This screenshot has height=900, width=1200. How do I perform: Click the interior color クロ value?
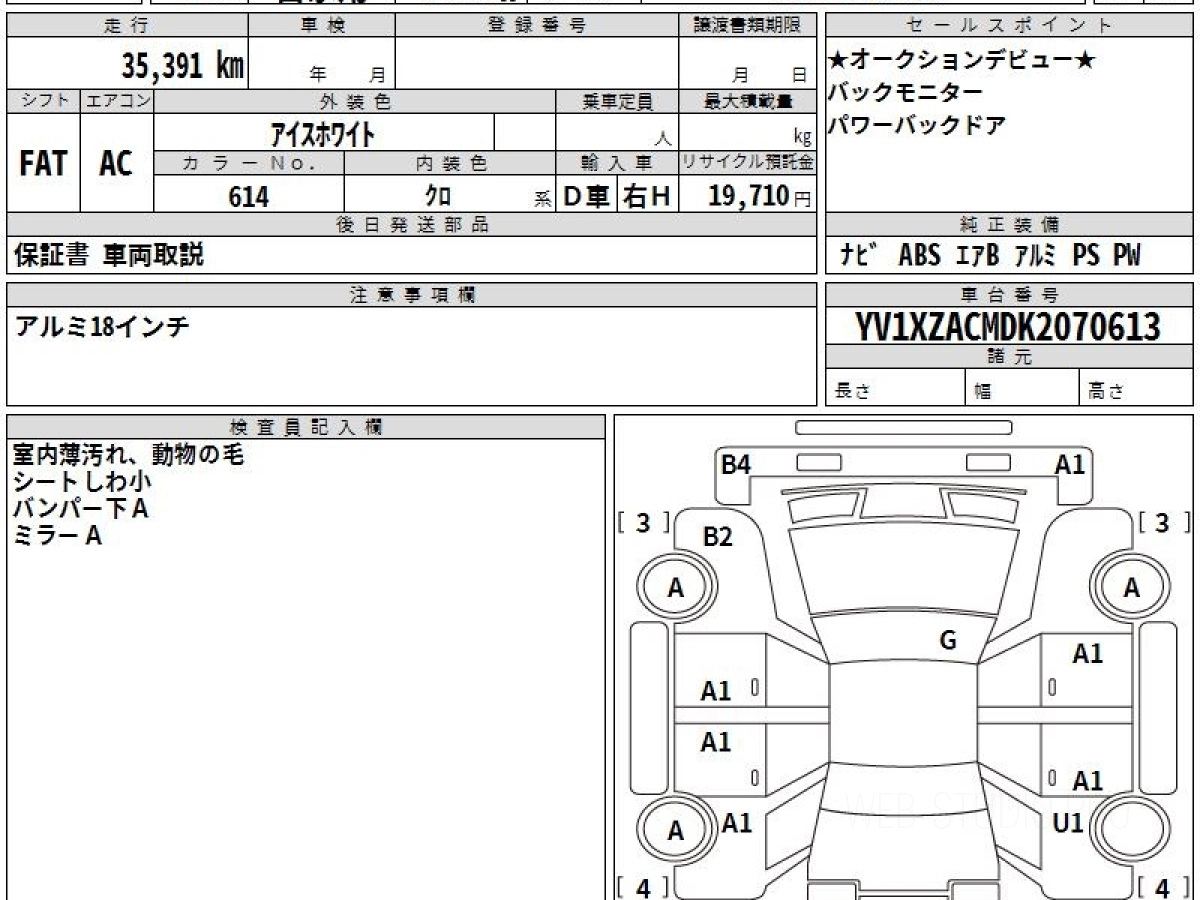(438, 197)
